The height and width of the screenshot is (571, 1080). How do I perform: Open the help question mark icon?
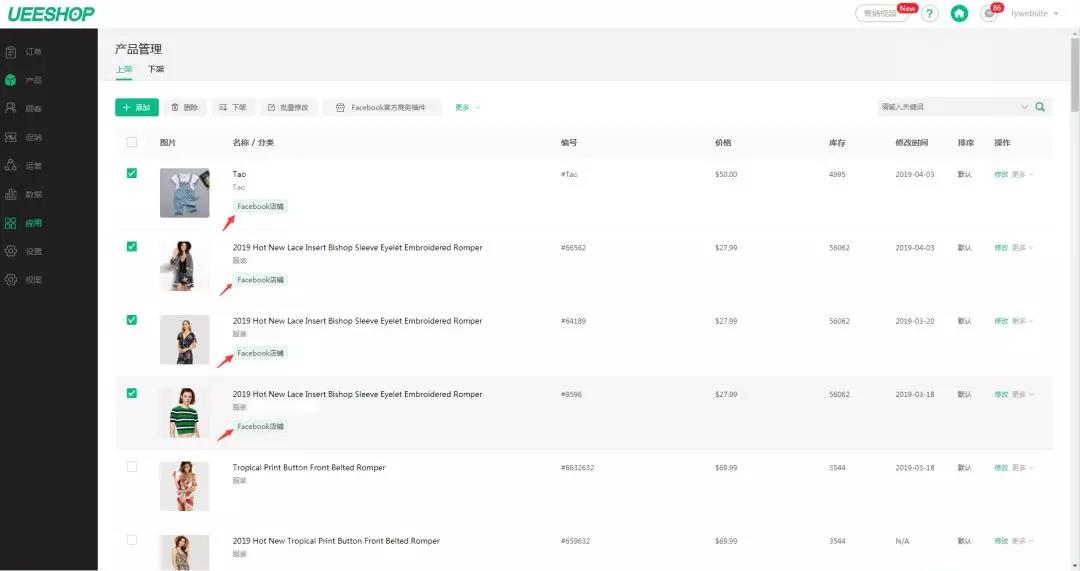click(930, 14)
